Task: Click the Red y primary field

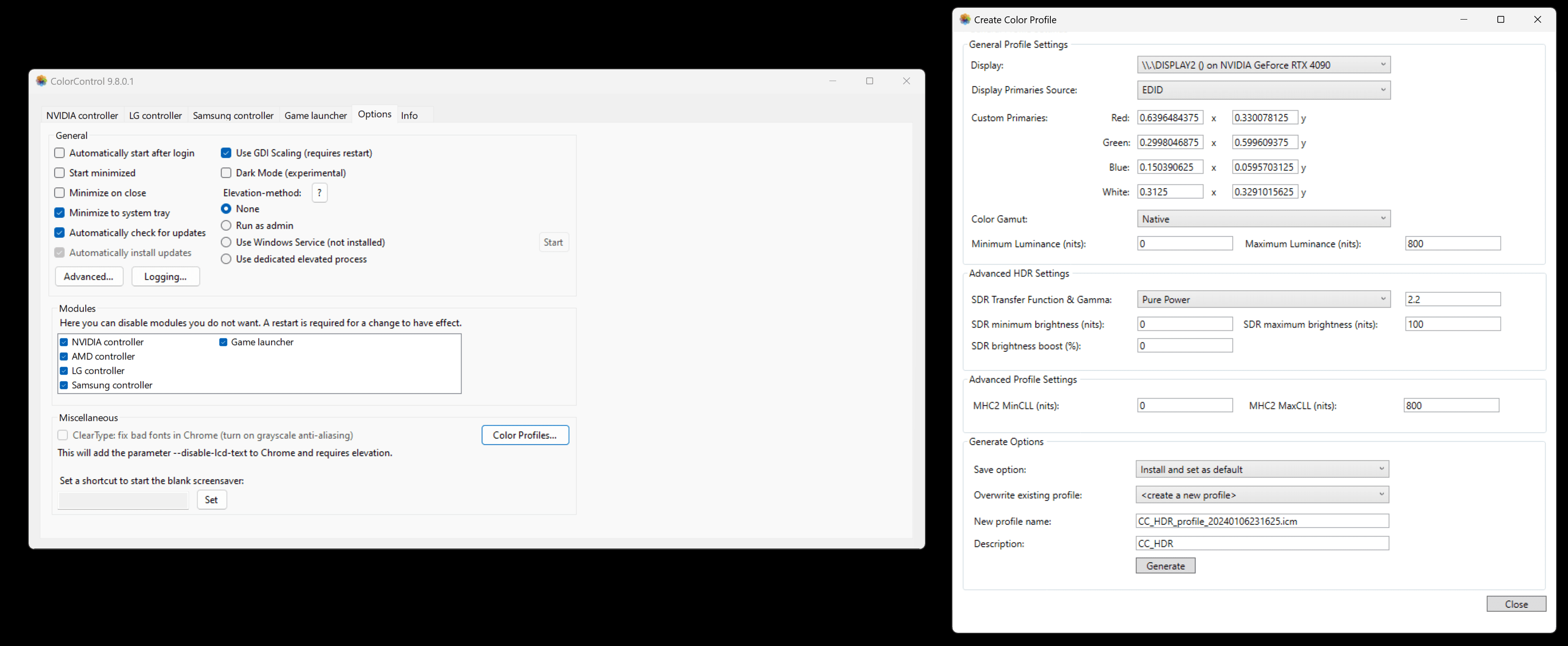Action: pyautogui.click(x=1265, y=118)
